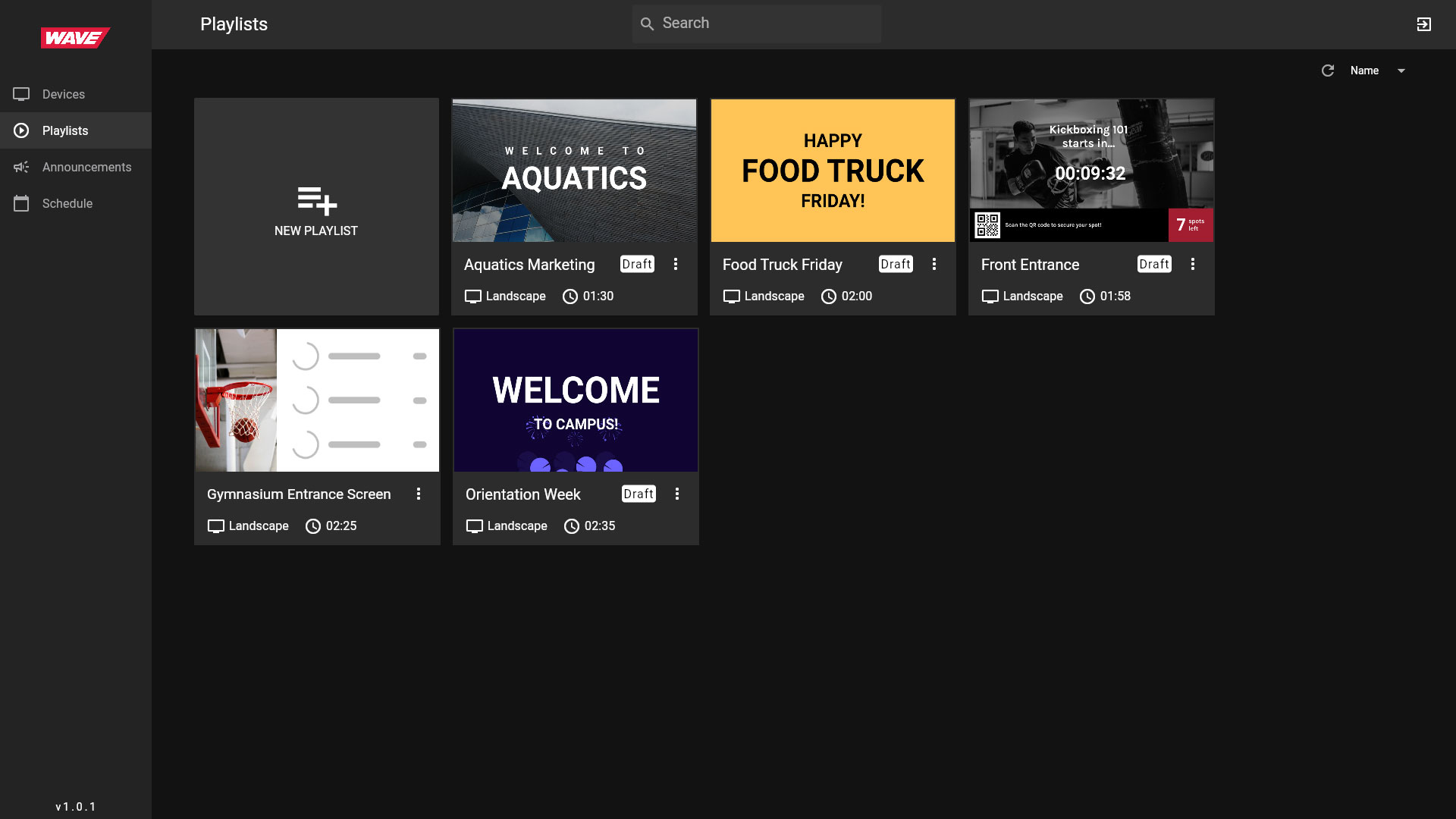Open the options menu for Aquatics Marketing
This screenshot has width=1456, height=819.
(x=676, y=264)
